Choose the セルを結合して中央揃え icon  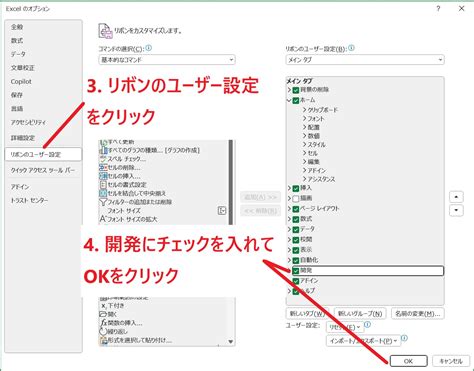pos(103,193)
